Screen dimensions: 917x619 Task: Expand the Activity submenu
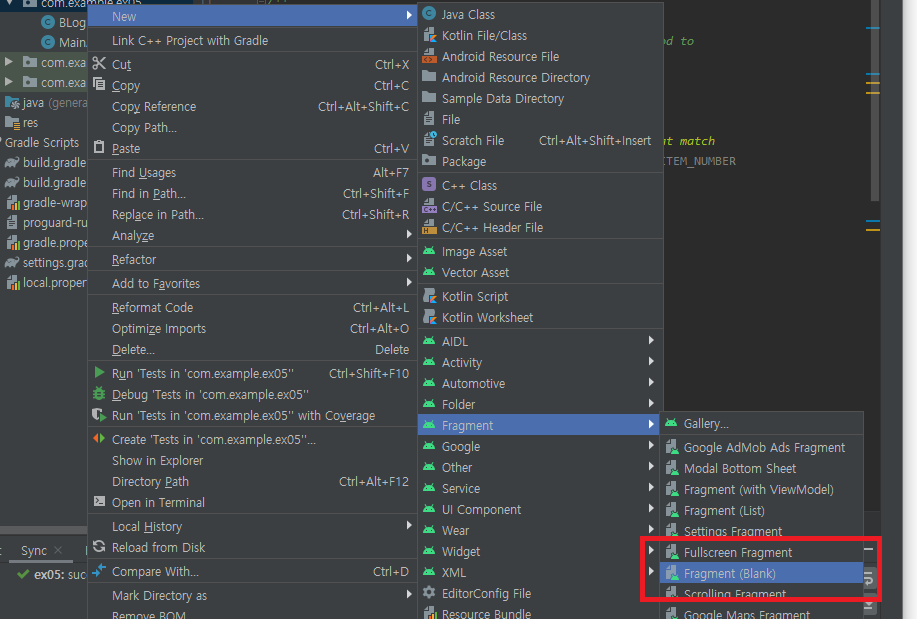[x=541, y=362]
